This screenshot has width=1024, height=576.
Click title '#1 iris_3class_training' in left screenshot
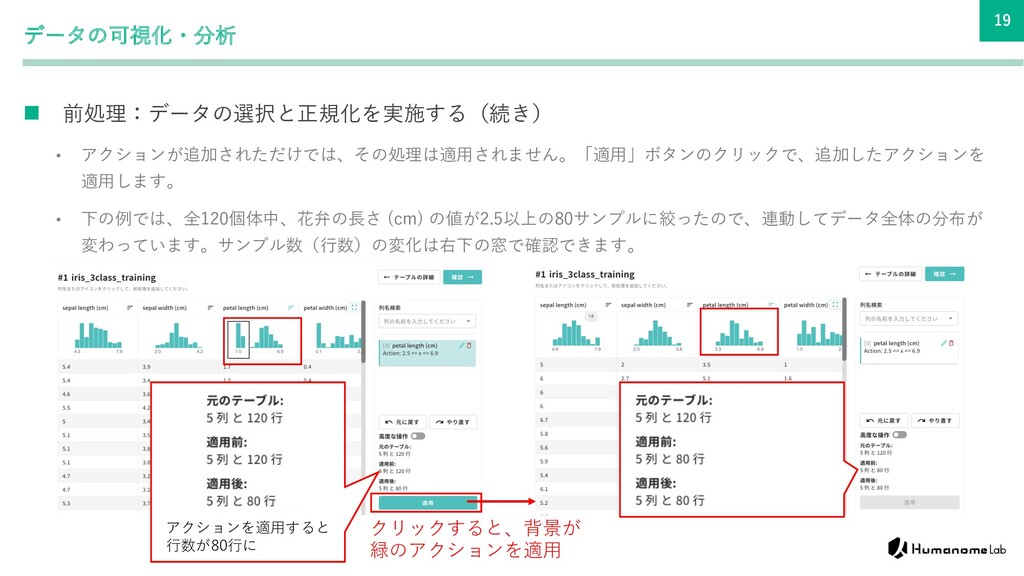coord(106,278)
